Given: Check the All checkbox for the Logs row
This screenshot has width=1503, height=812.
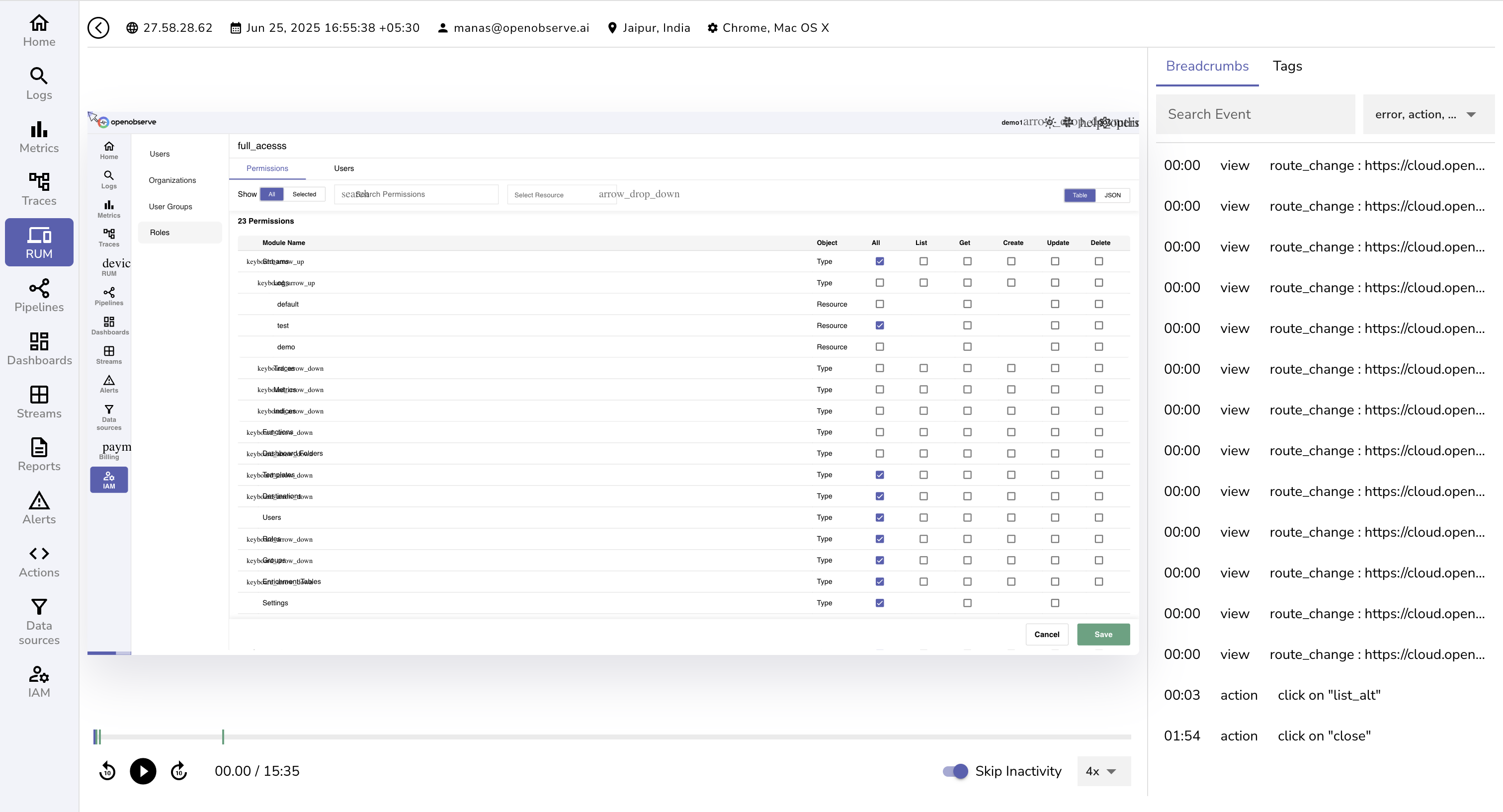Looking at the screenshot, I should click(880, 283).
